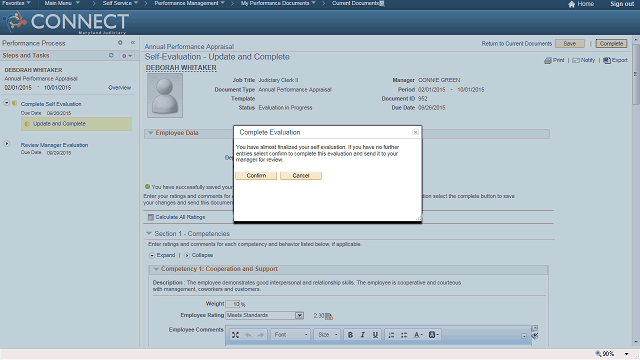Click the success checkmark icon in saved message
The height and width of the screenshot is (360, 640).
point(147,187)
